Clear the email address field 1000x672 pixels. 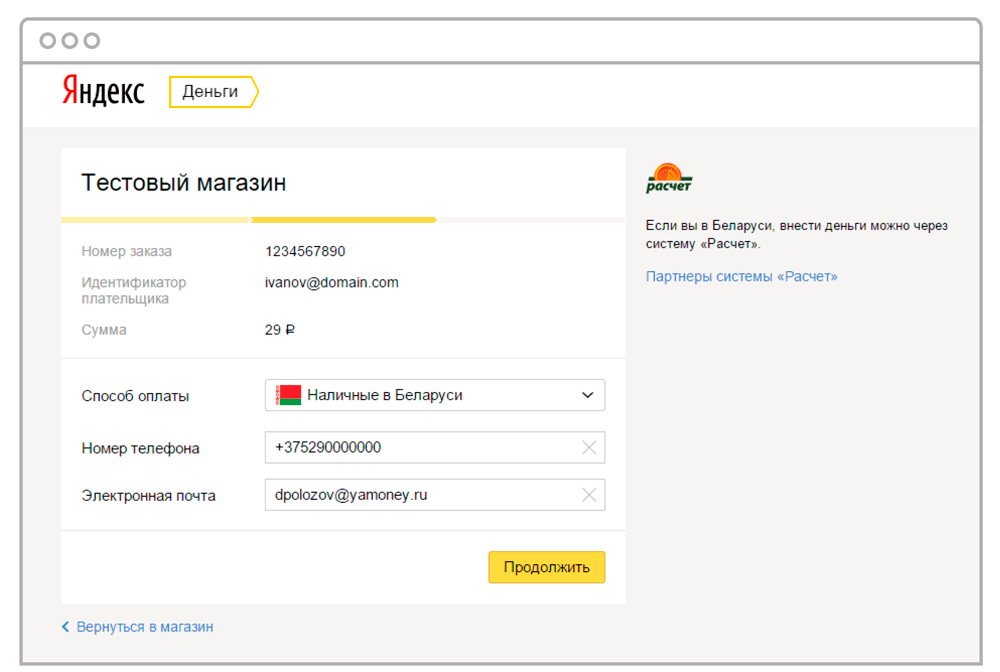tap(589, 495)
